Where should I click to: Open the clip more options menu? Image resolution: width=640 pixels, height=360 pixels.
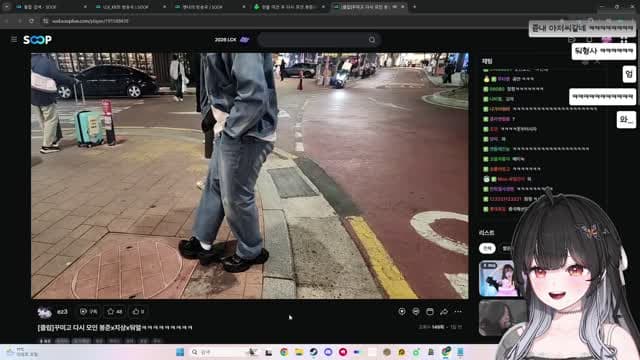[458, 311]
